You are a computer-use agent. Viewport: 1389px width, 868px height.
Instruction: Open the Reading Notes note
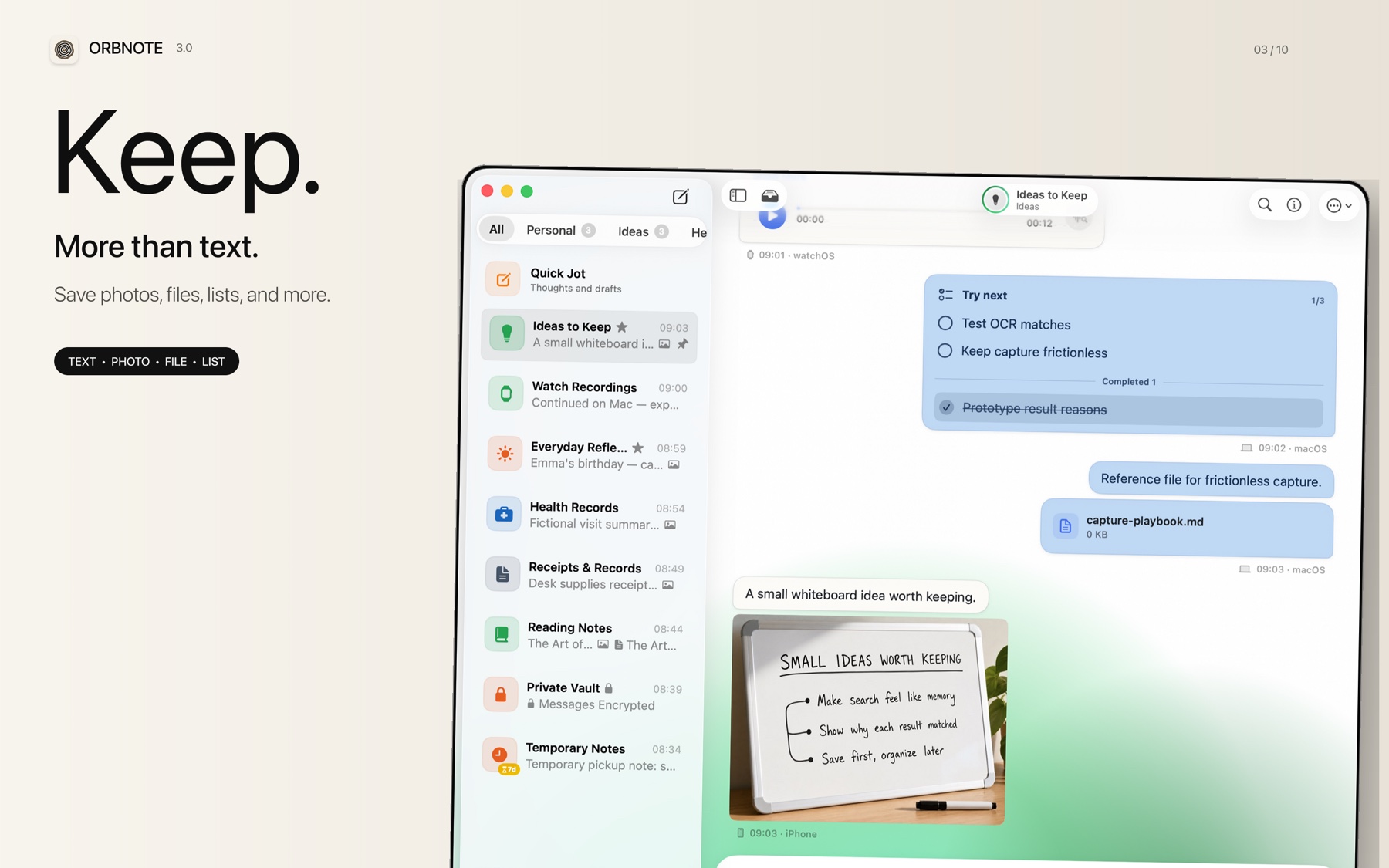click(x=585, y=636)
